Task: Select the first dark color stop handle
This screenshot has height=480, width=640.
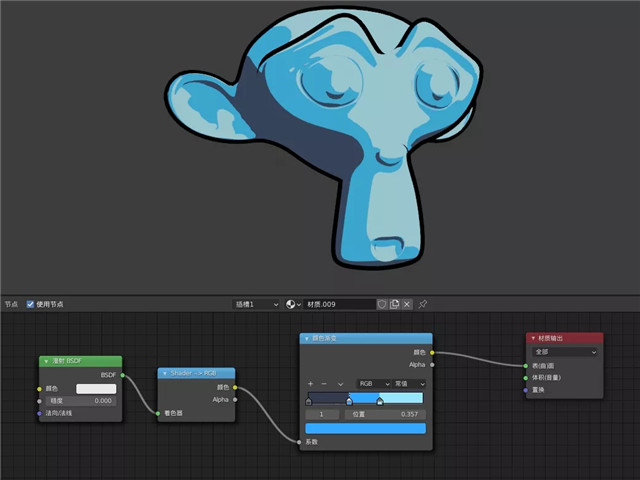Action: 309,402
